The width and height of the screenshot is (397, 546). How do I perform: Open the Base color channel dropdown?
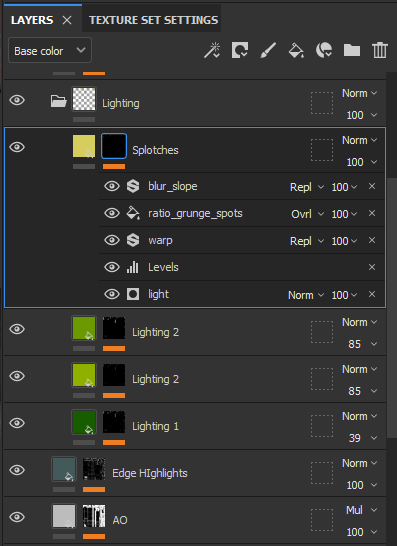[x=50, y=50]
